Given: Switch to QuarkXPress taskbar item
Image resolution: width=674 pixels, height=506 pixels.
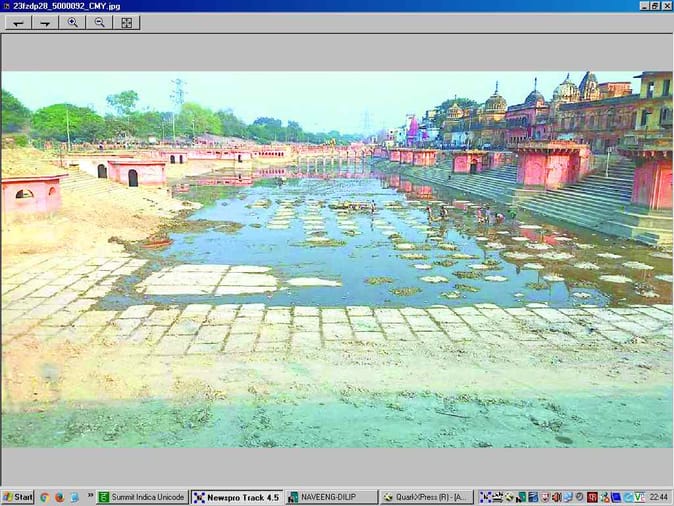Looking at the screenshot, I should [427, 497].
